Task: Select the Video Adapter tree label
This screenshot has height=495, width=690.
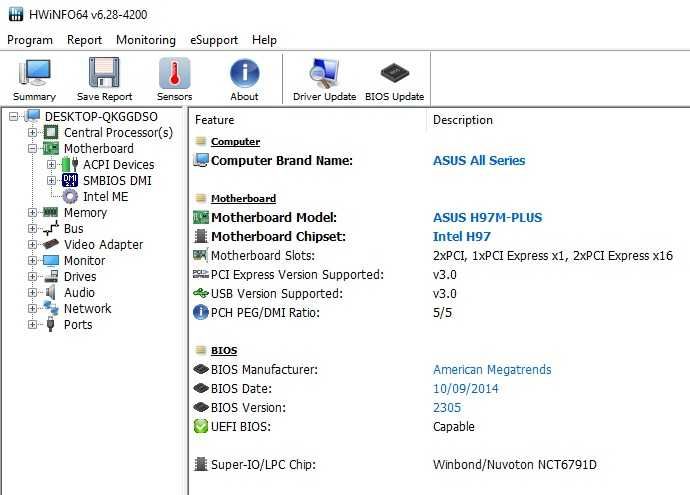Action: [103, 244]
